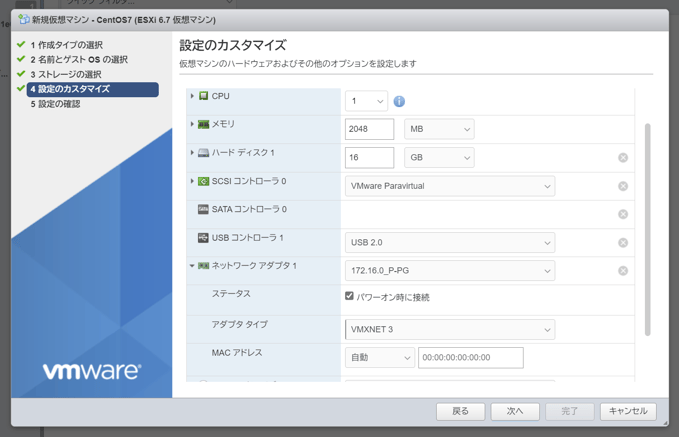Viewport: 679px width, 437px height.
Task: Toggle the パワーオン時に接続 checkbox
Action: pyautogui.click(x=349, y=296)
